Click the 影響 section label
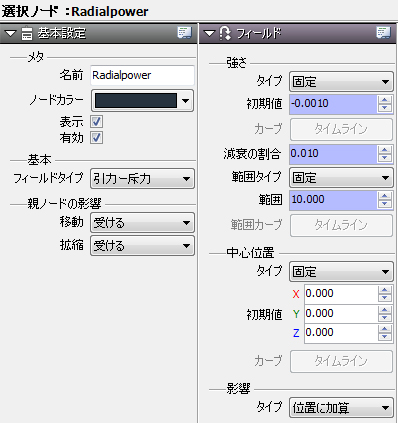The height and width of the screenshot is (423, 398). pyautogui.click(x=238, y=389)
